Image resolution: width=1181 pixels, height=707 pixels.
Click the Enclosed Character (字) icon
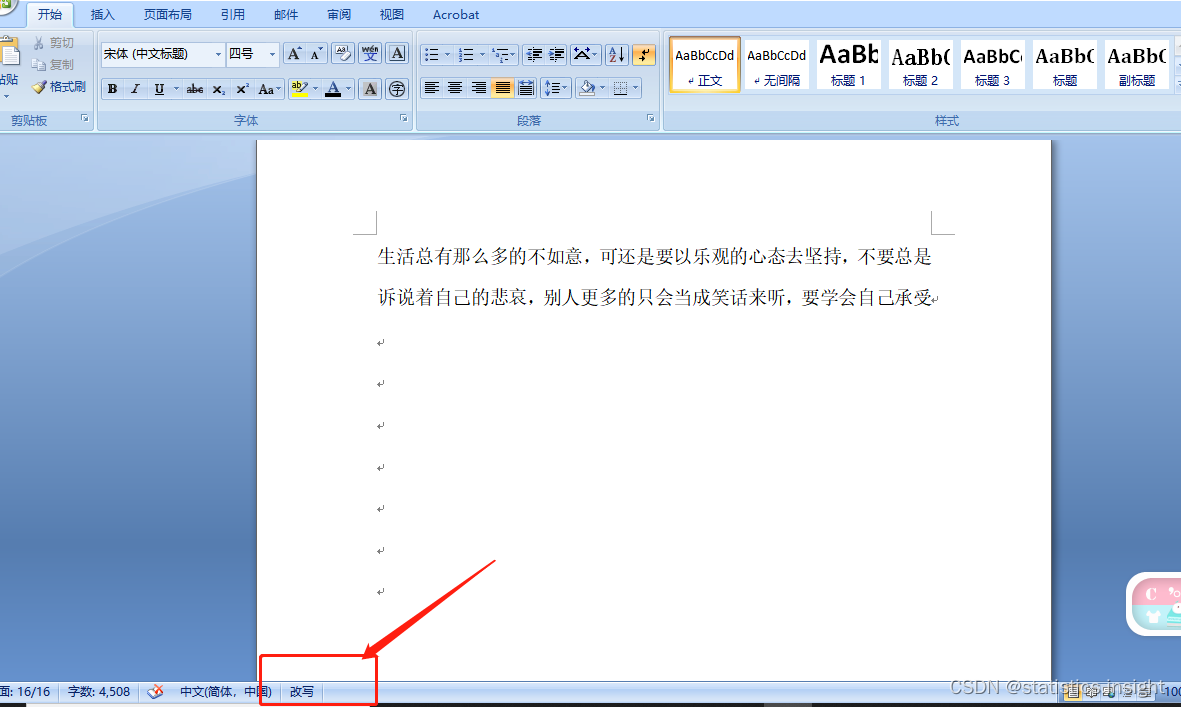(397, 89)
